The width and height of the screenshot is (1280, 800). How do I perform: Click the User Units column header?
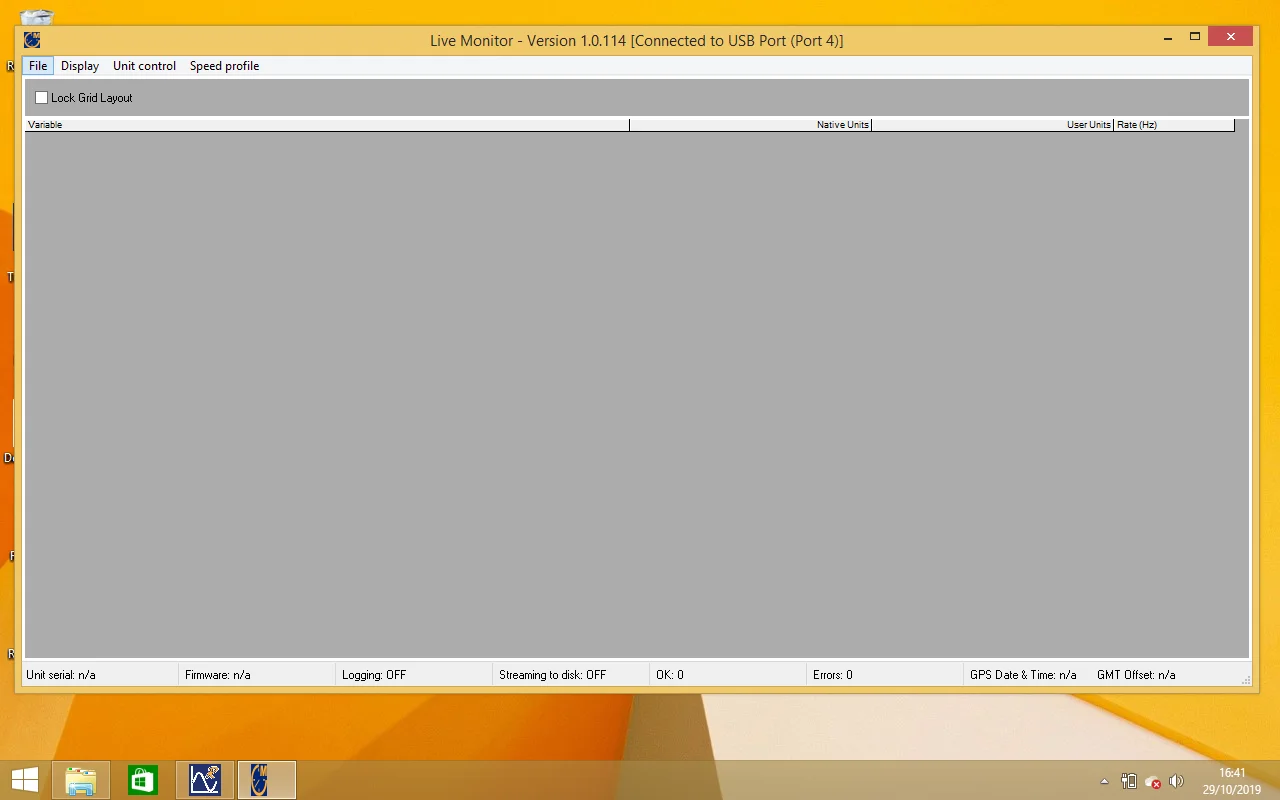click(992, 125)
